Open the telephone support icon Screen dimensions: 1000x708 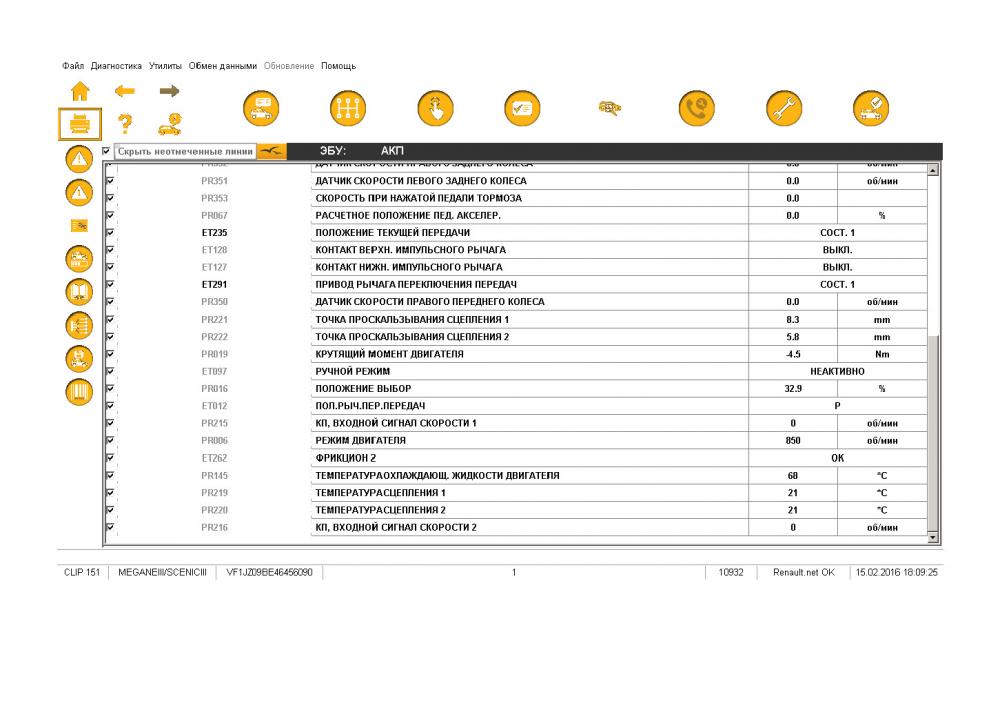(696, 108)
